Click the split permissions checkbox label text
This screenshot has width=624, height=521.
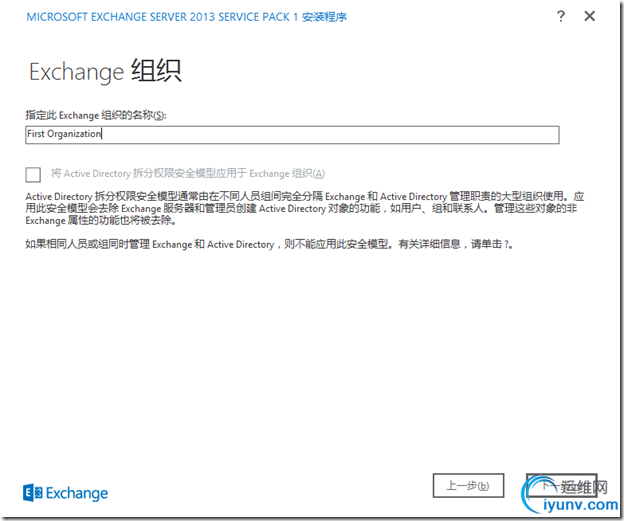[187, 174]
